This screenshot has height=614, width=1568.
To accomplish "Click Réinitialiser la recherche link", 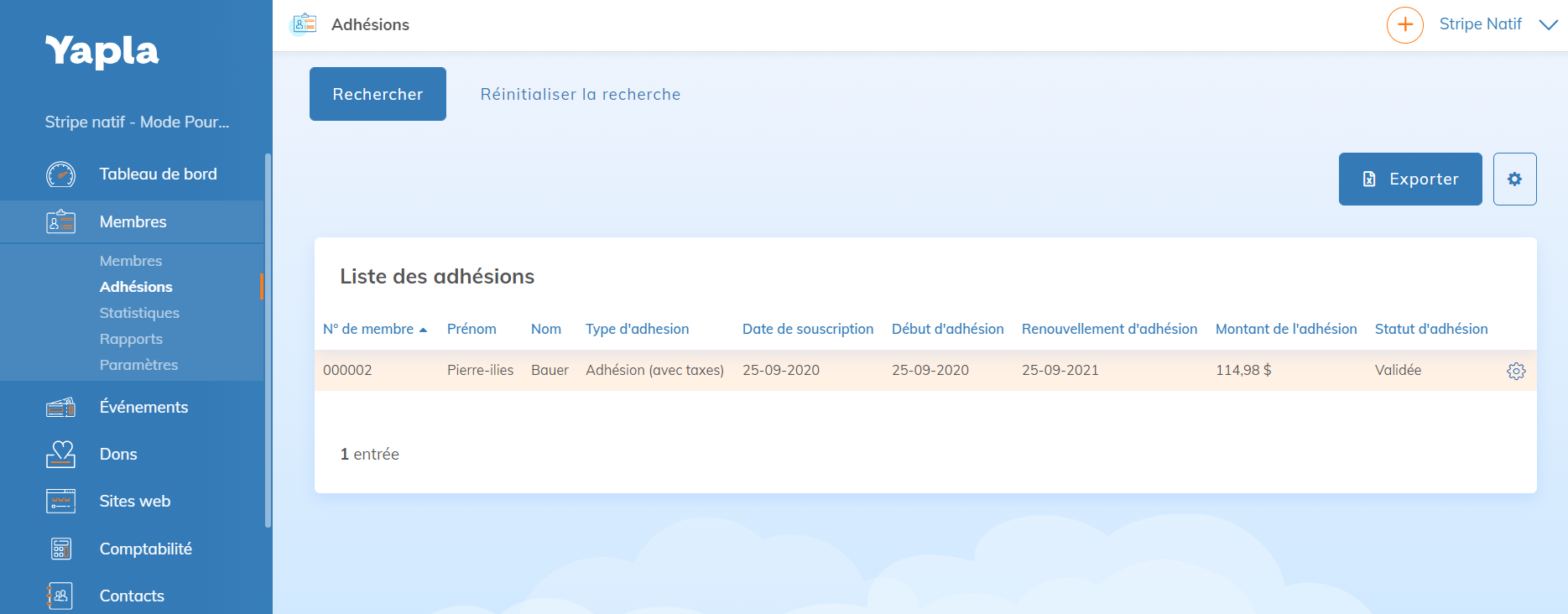I will [581, 95].
